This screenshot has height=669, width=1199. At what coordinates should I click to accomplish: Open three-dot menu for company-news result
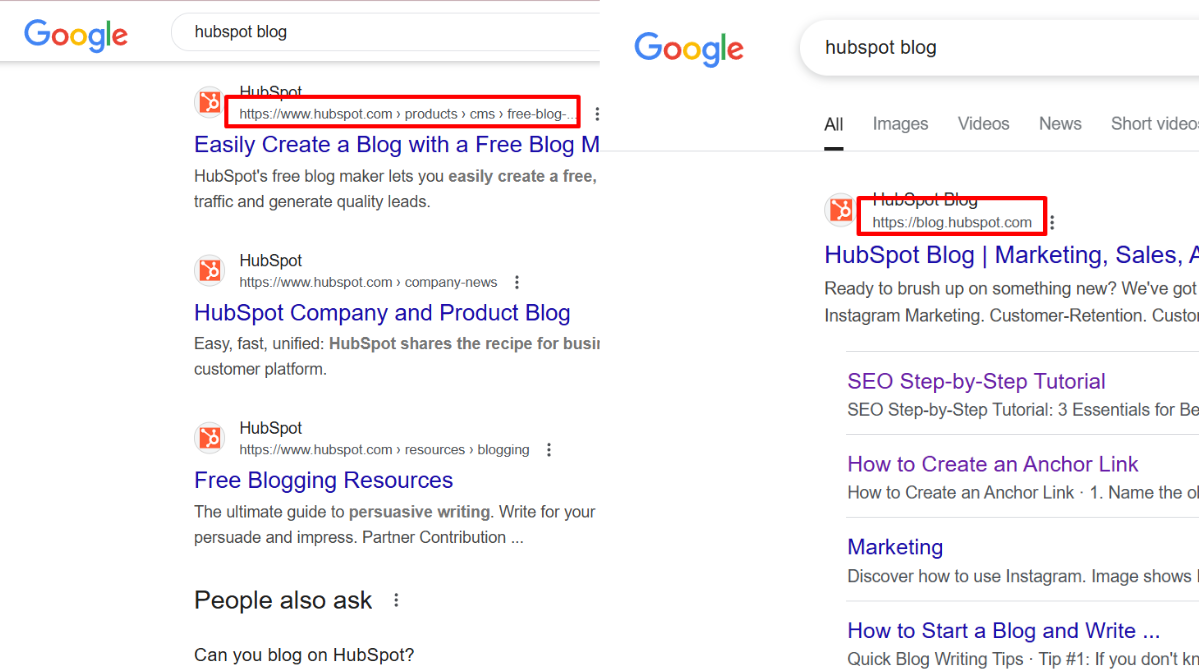click(517, 282)
